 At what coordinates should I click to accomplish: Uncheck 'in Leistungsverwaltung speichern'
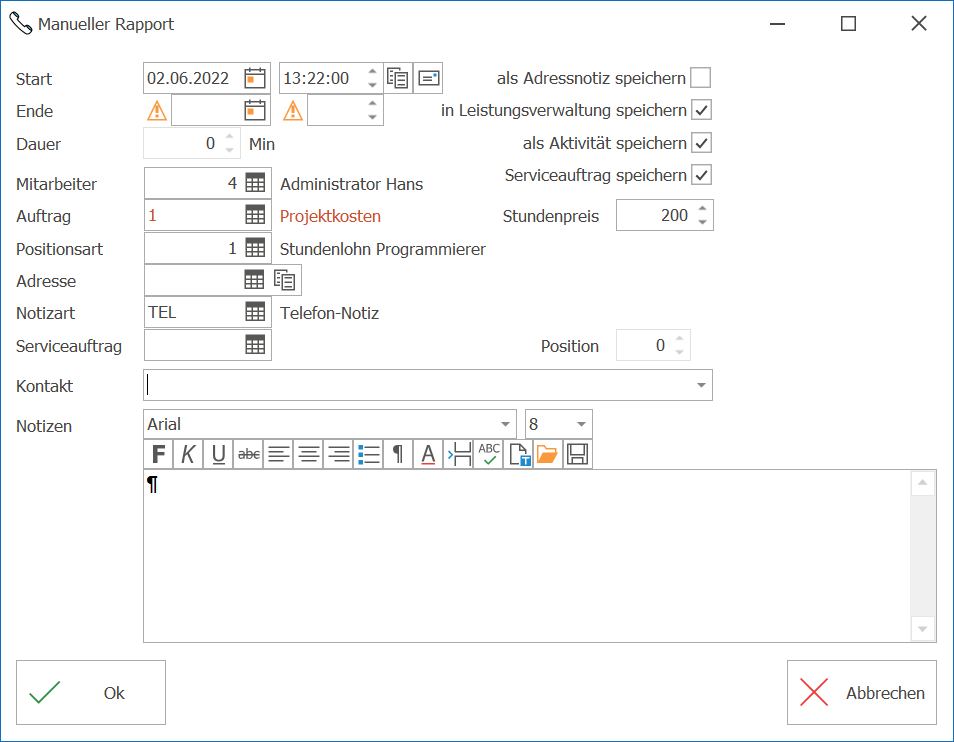click(x=702, y=110)
